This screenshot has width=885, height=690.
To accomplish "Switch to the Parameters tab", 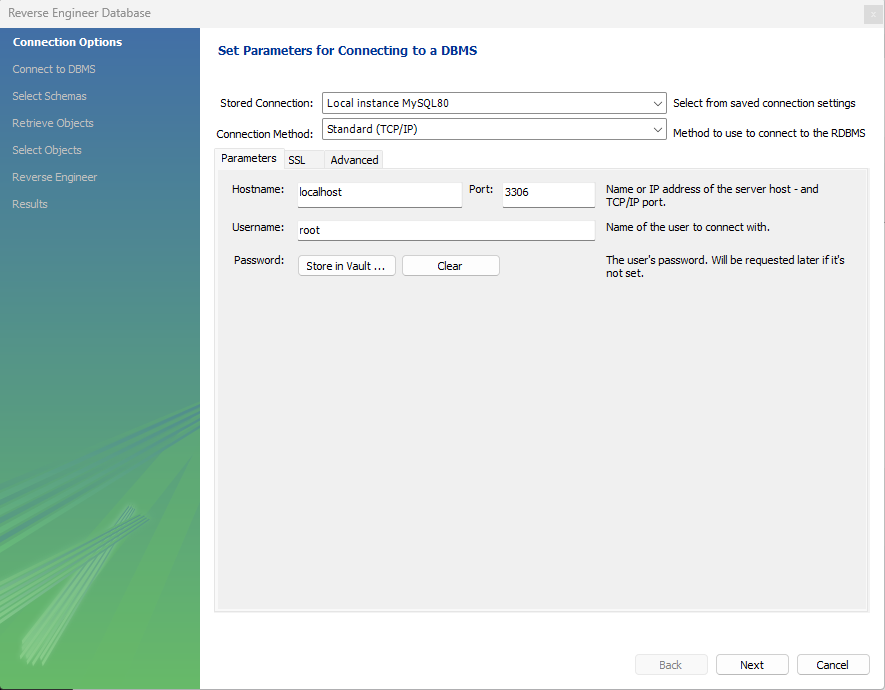I will [249, 159].
